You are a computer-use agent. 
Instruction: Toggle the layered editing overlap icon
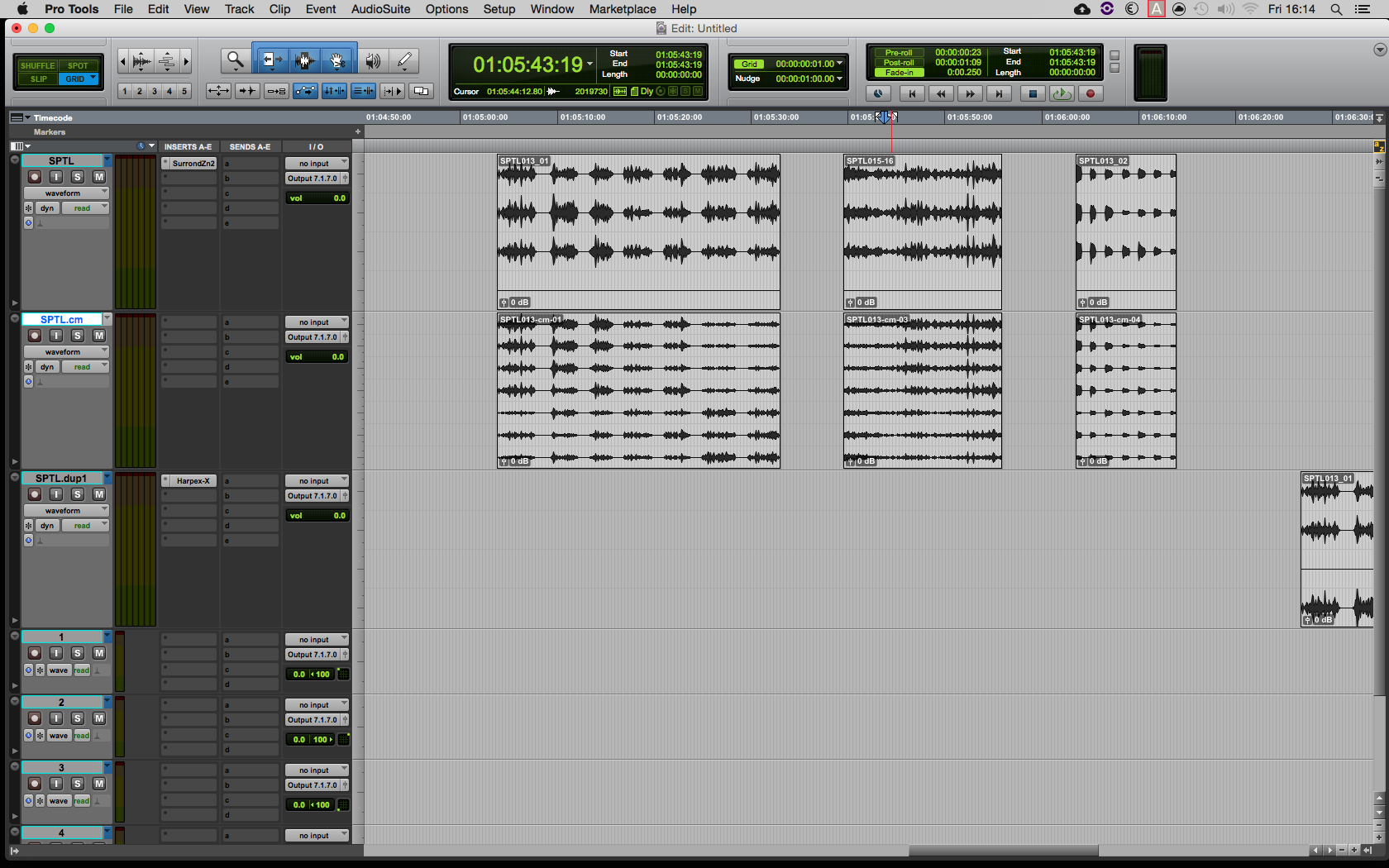tap(422, 91)
